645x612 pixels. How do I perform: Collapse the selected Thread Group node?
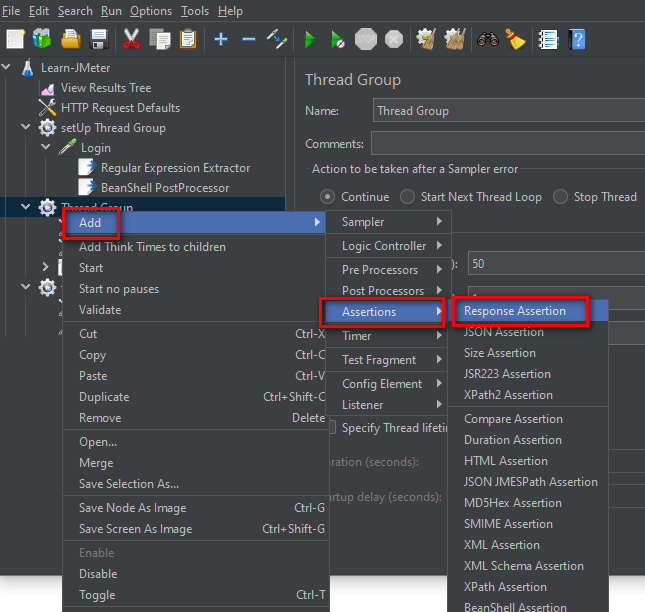pos(26,207)
